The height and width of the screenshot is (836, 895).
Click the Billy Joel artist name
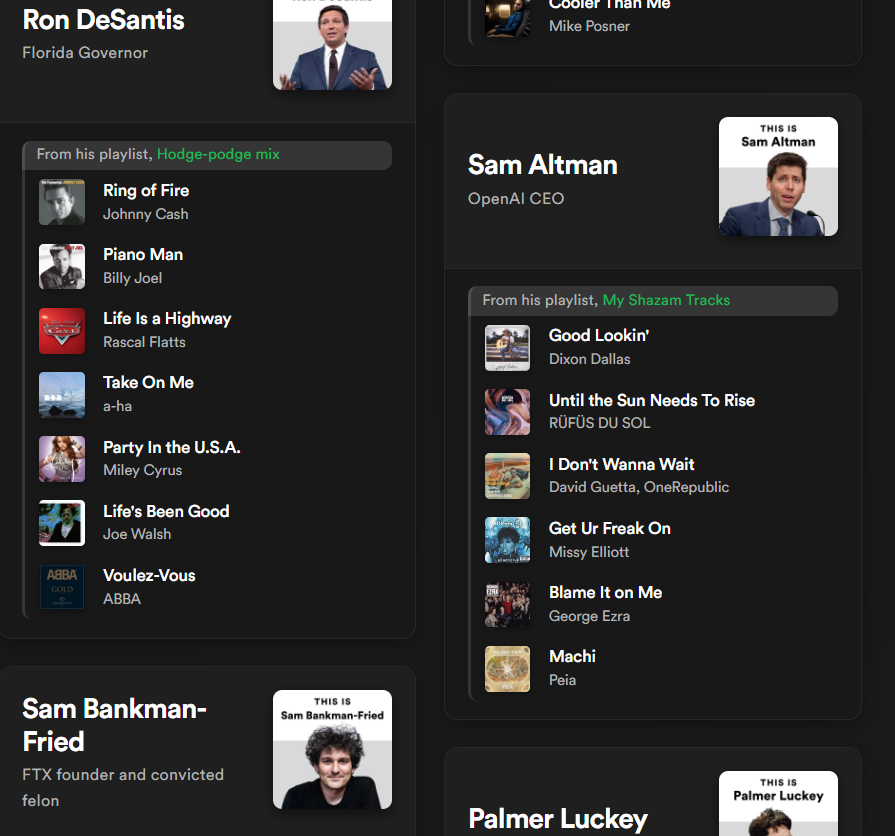pyautogui.click(x=132, y=278)
